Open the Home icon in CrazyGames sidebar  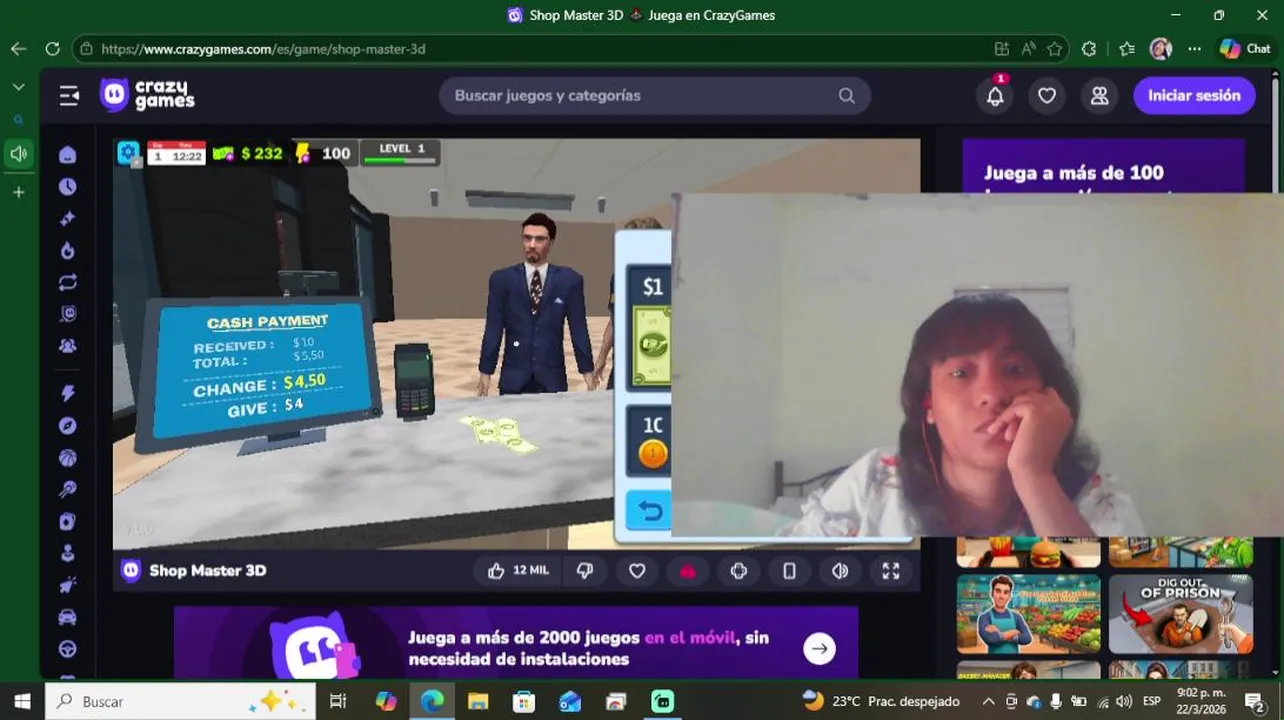coord(68,155)
